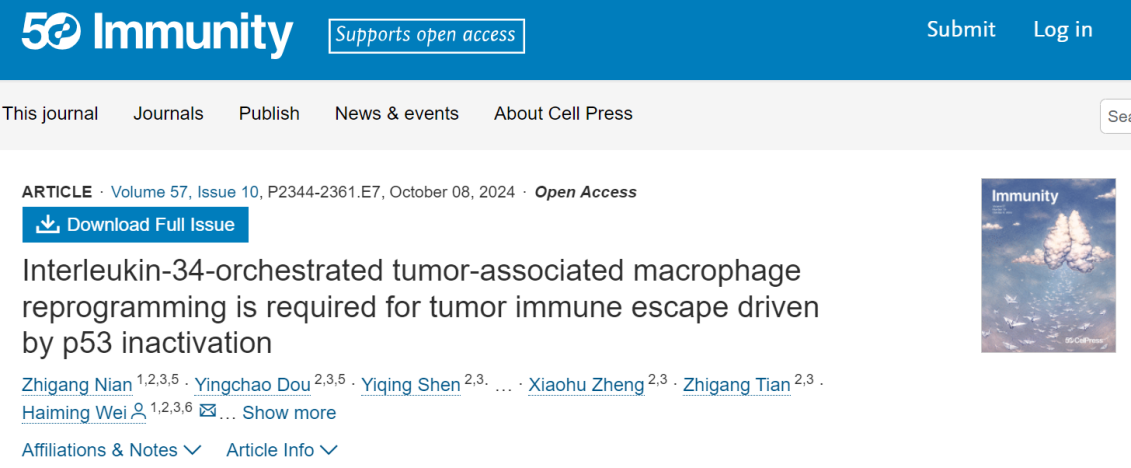
Task: Click the download icon on Download Full Issue
Action: tap(47, 225)
